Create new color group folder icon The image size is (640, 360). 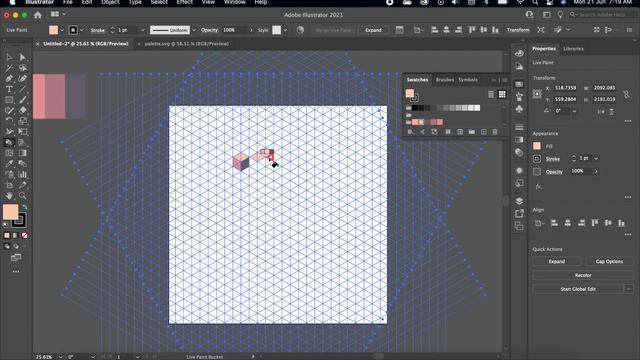tap(472, 132)
